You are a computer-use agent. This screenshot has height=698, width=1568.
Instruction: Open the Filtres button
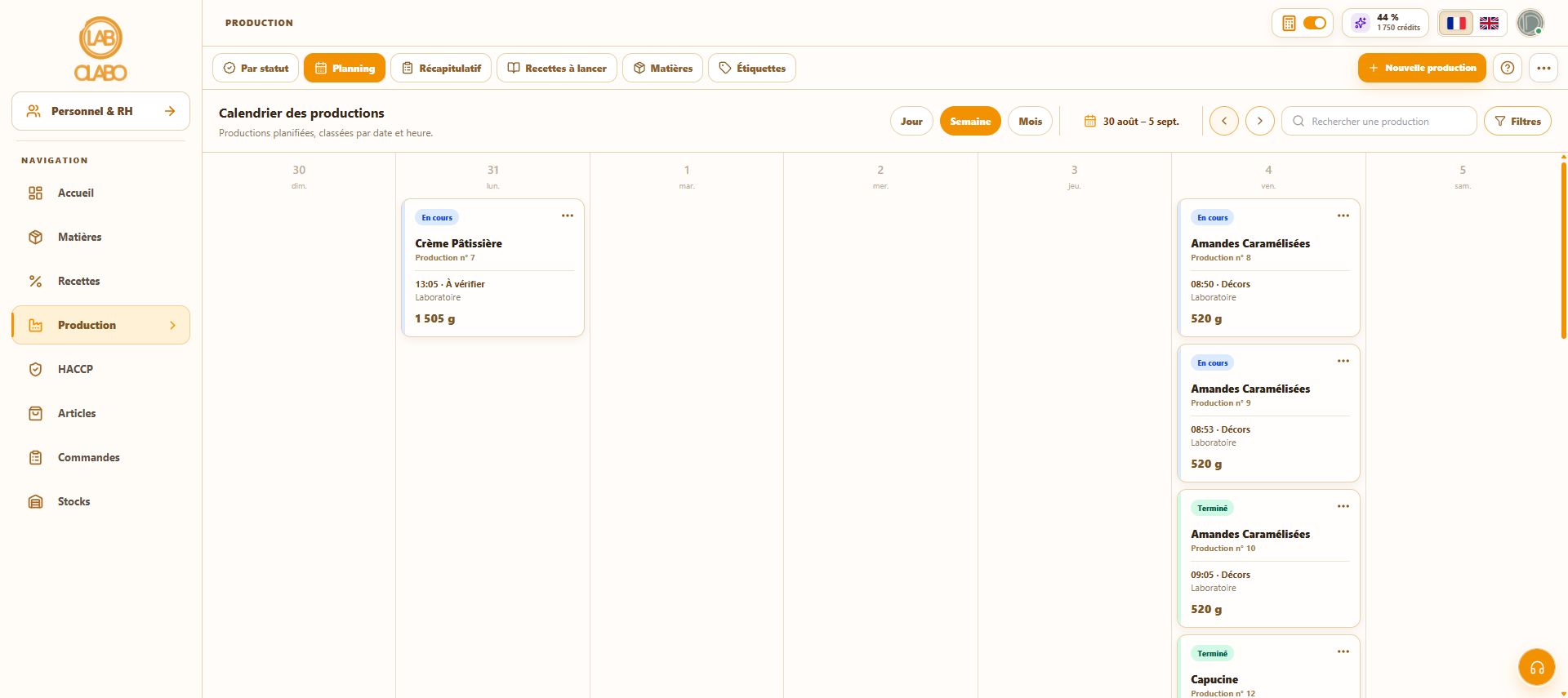(x=1517, y=121)
